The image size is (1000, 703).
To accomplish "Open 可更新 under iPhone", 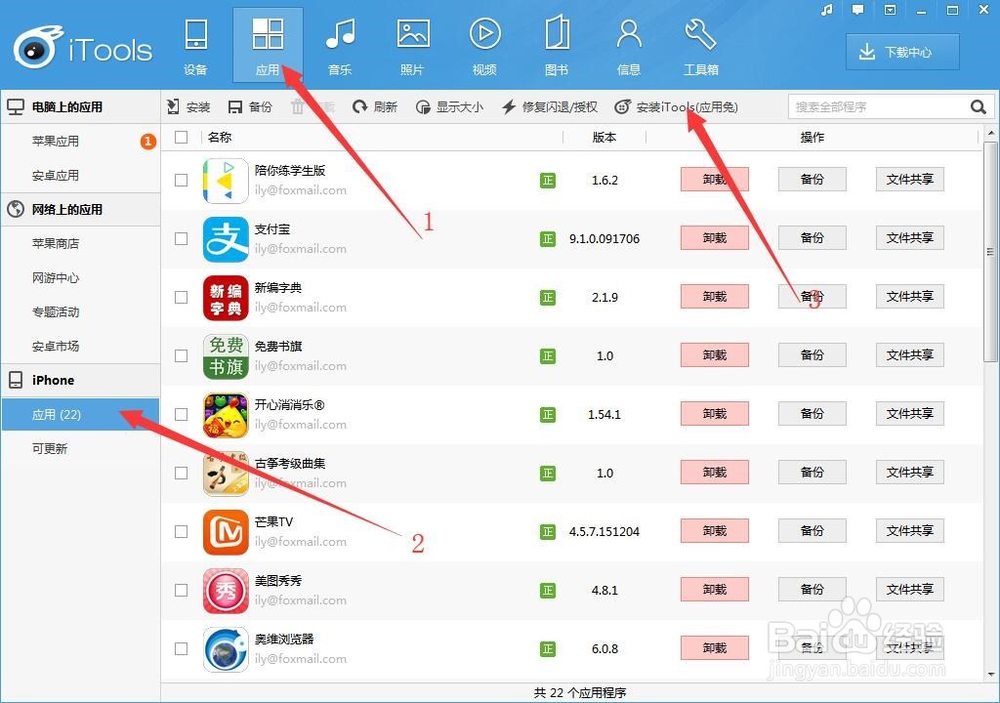I will coord(80,448).
